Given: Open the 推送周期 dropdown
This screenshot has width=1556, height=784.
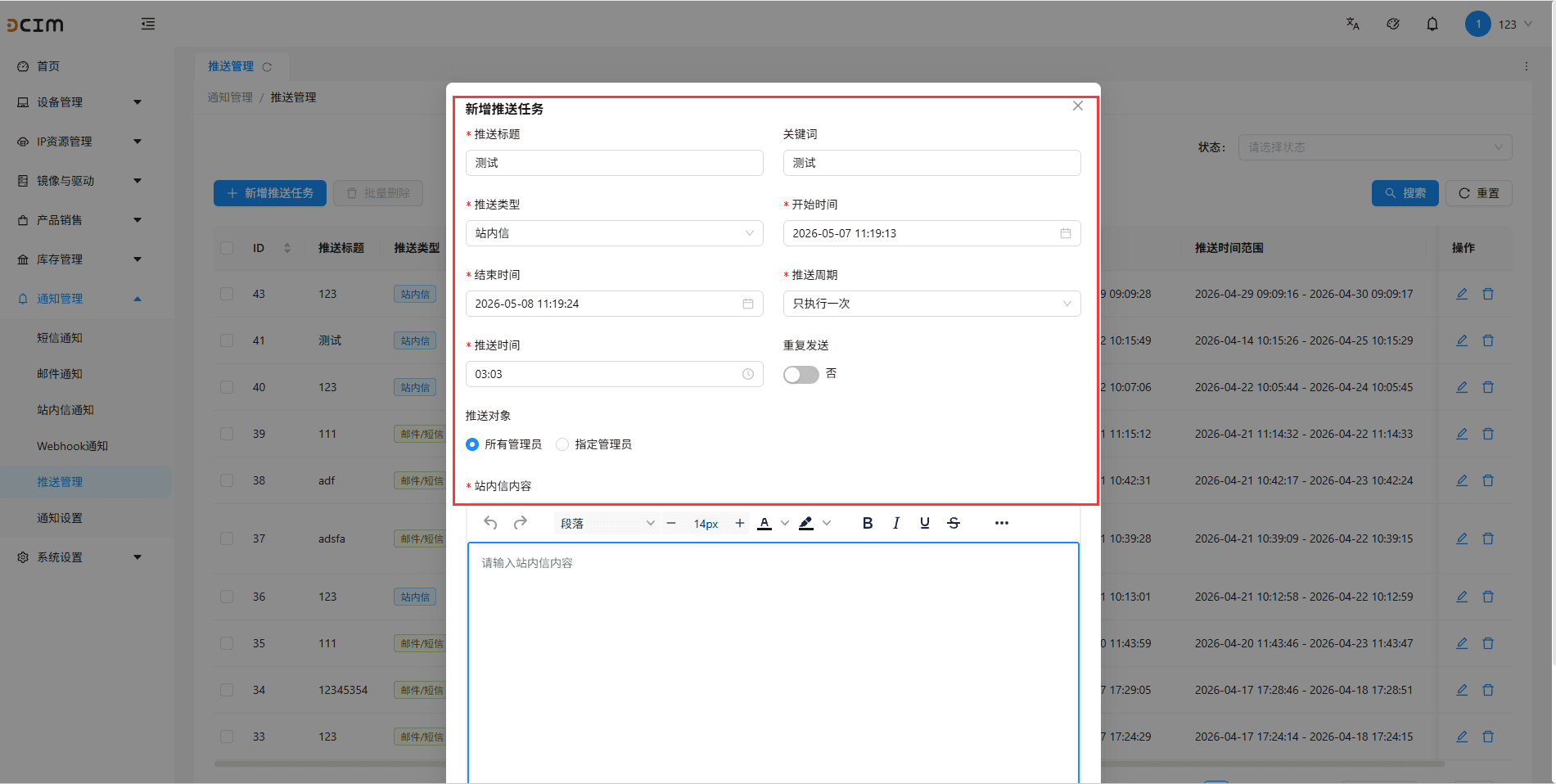Looking at the screenshot, I should [931, 304].
